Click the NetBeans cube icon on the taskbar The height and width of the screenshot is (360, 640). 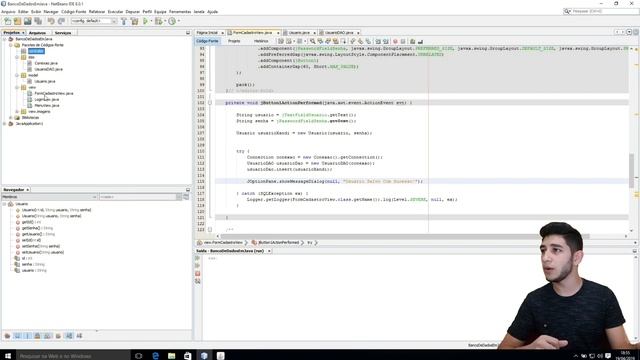pos(204,356)
